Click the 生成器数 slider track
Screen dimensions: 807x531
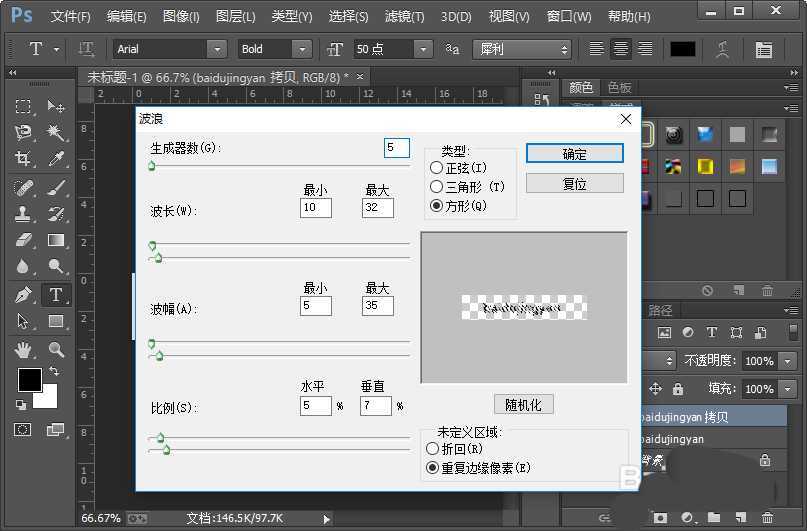(x=280, y=165)
